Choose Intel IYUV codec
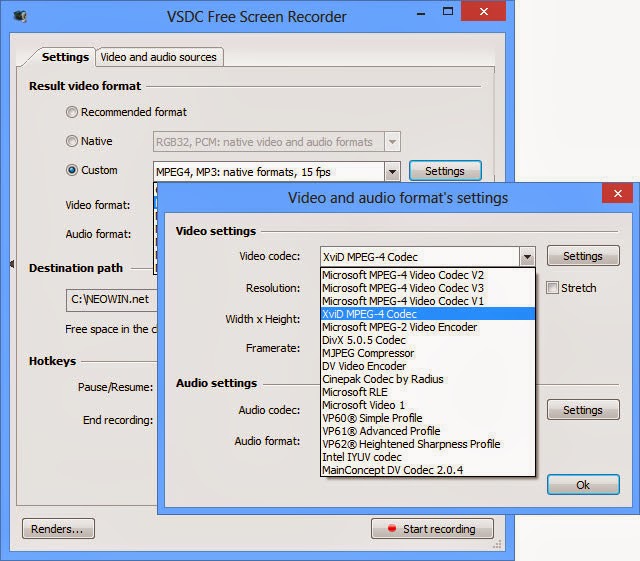The width and height of the screenshot is (640, 561). point(428,457)
